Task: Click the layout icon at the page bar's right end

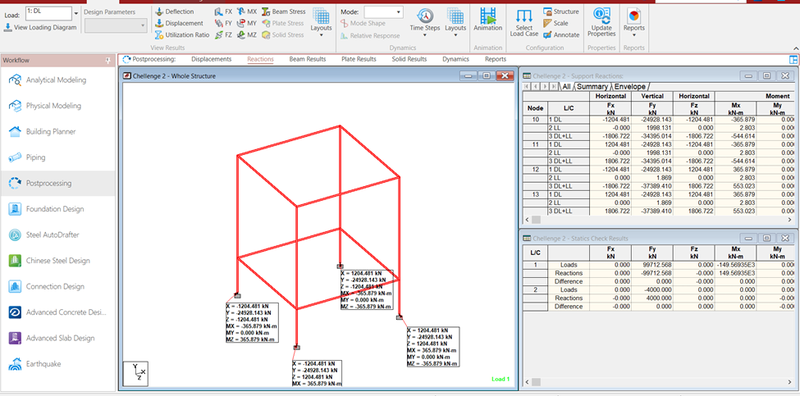Action: point(793,60)
